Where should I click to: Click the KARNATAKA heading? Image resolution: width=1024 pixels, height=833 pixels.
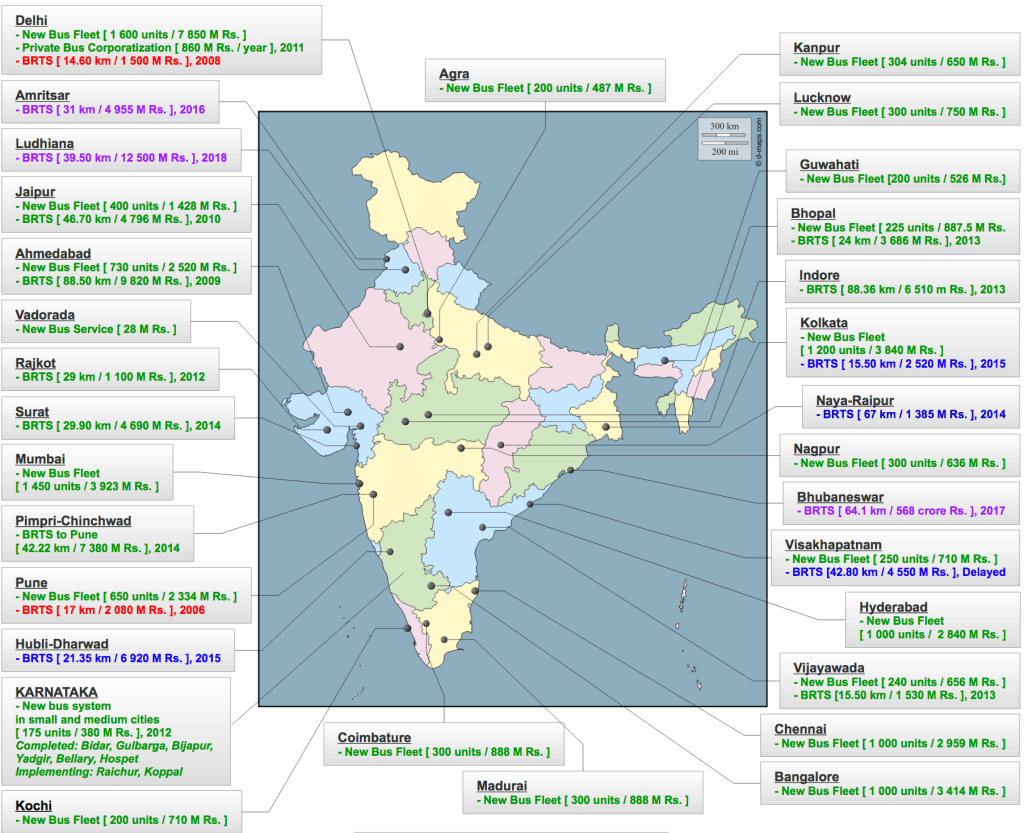point(57,692)
